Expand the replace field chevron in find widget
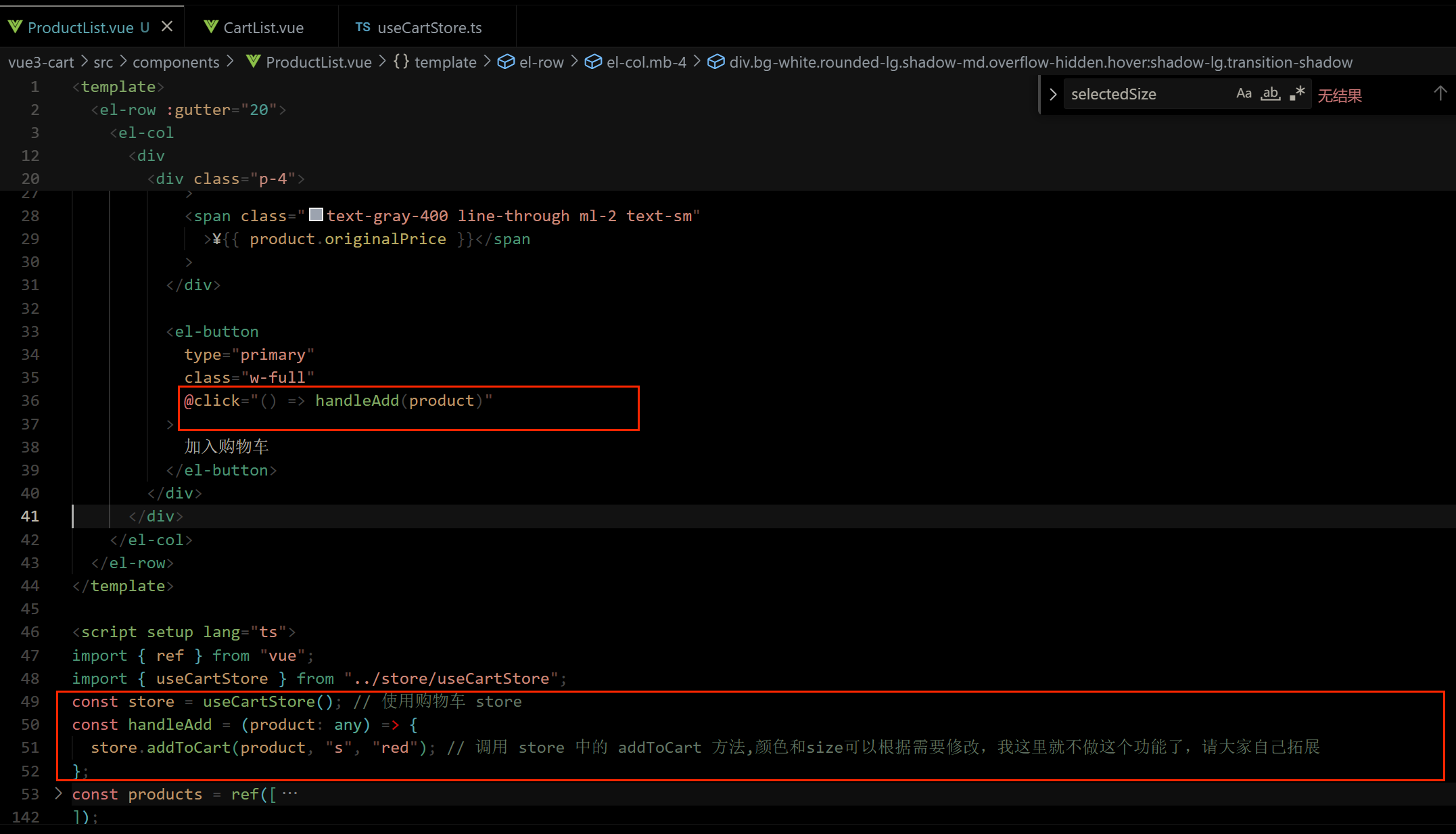The height and width of the screenshot is (834, 1456). [1052, 94]
